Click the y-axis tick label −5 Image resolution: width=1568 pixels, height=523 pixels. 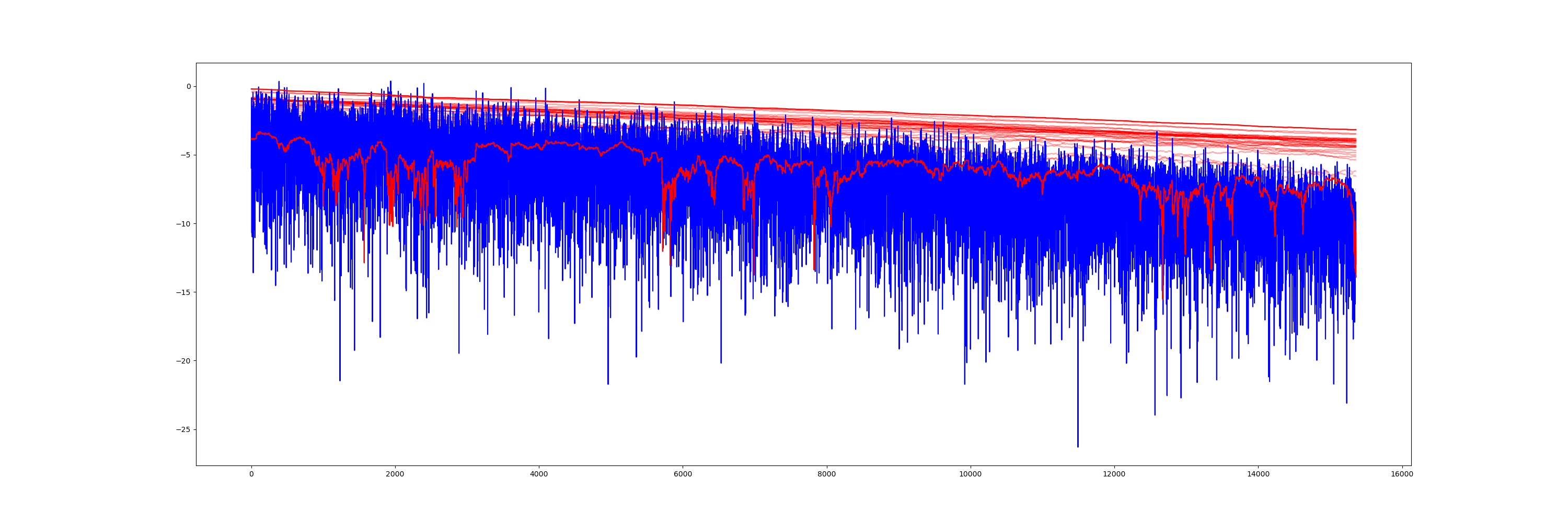tap(185, 155)
